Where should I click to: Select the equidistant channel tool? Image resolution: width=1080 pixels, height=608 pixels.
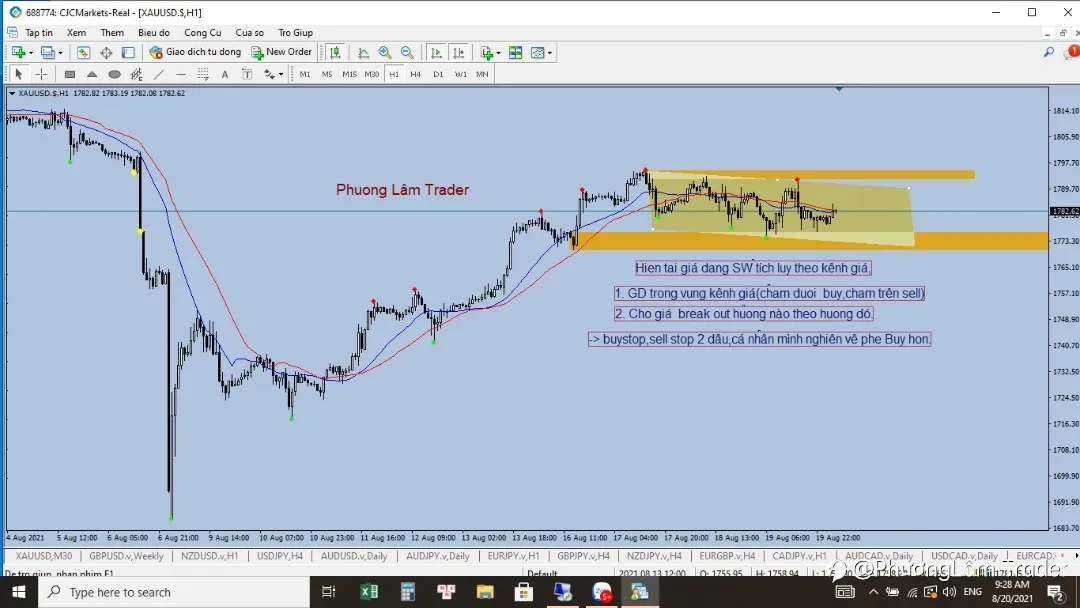click(136, 74)
